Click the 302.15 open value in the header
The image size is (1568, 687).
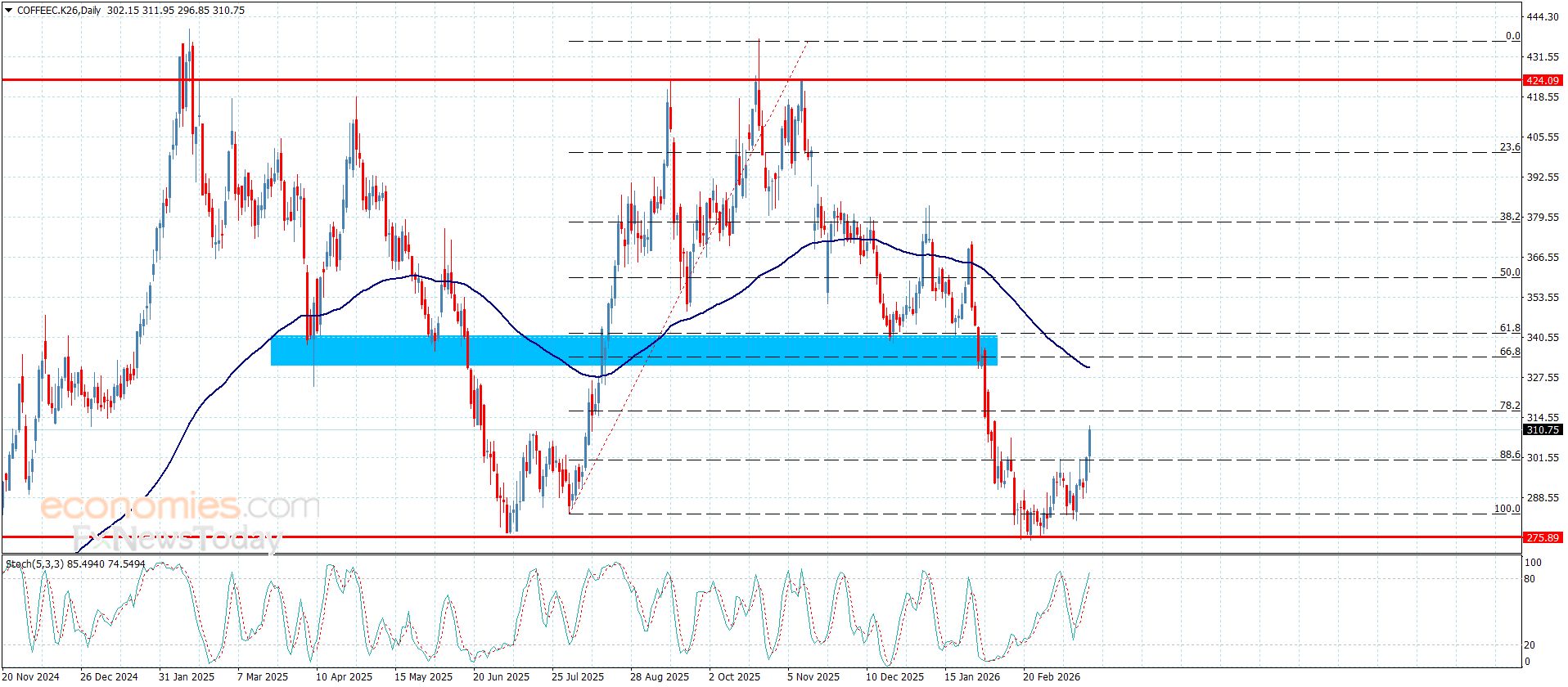point(122,11)
